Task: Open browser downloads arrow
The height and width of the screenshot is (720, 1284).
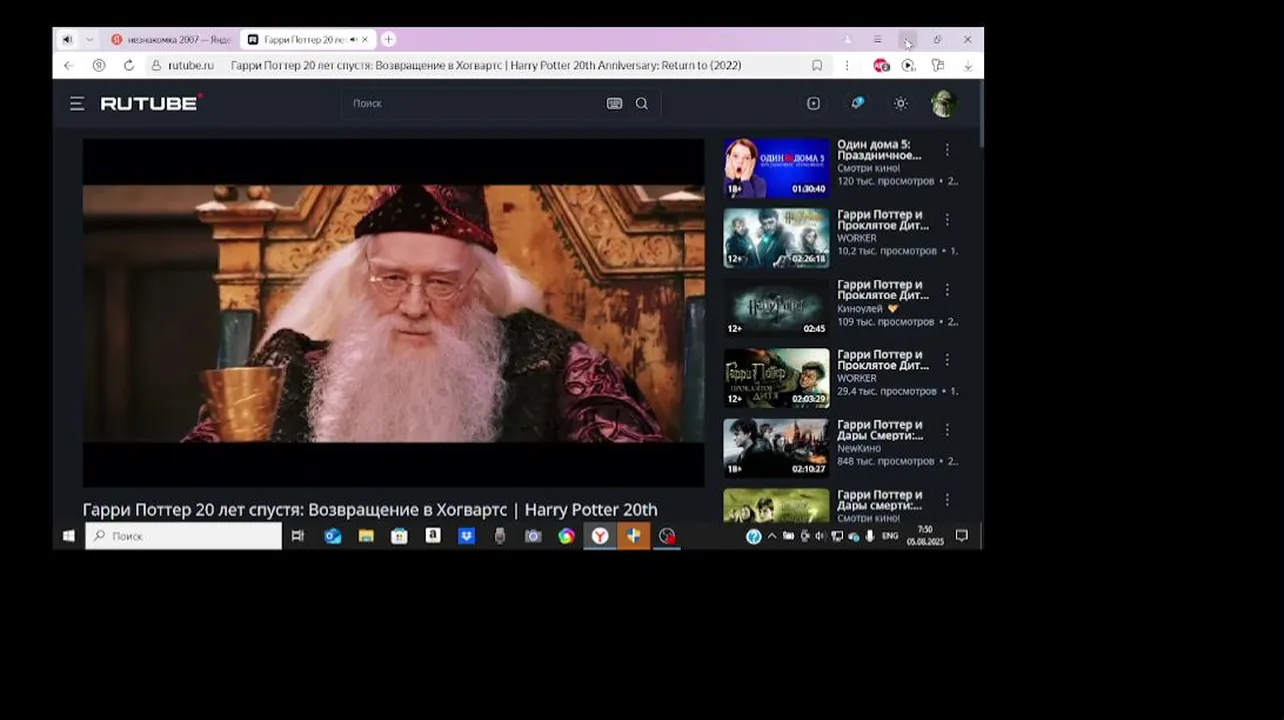Action: (x=968, y=65)
